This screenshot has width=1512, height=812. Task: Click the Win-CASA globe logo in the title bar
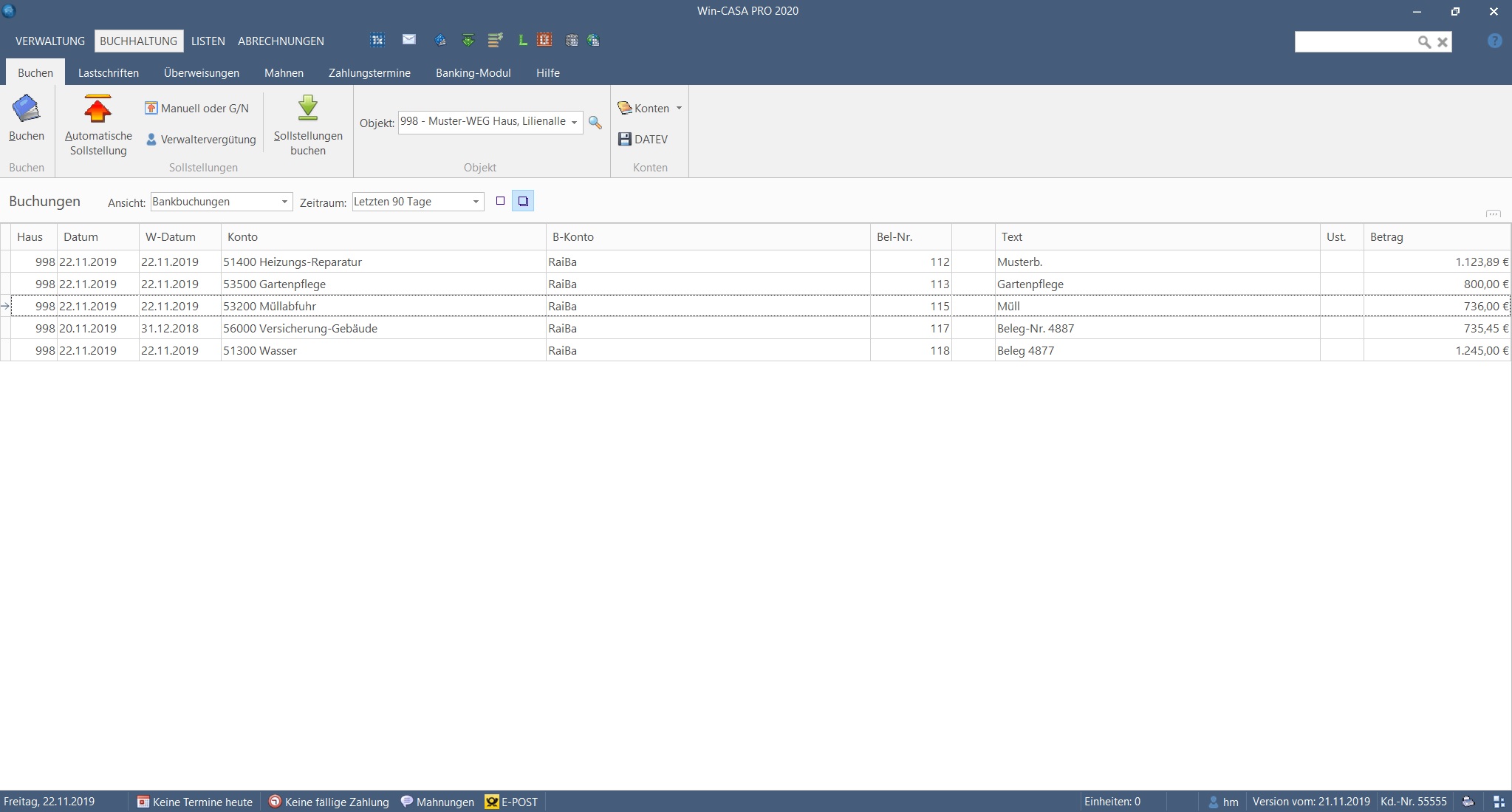point(9,10)
